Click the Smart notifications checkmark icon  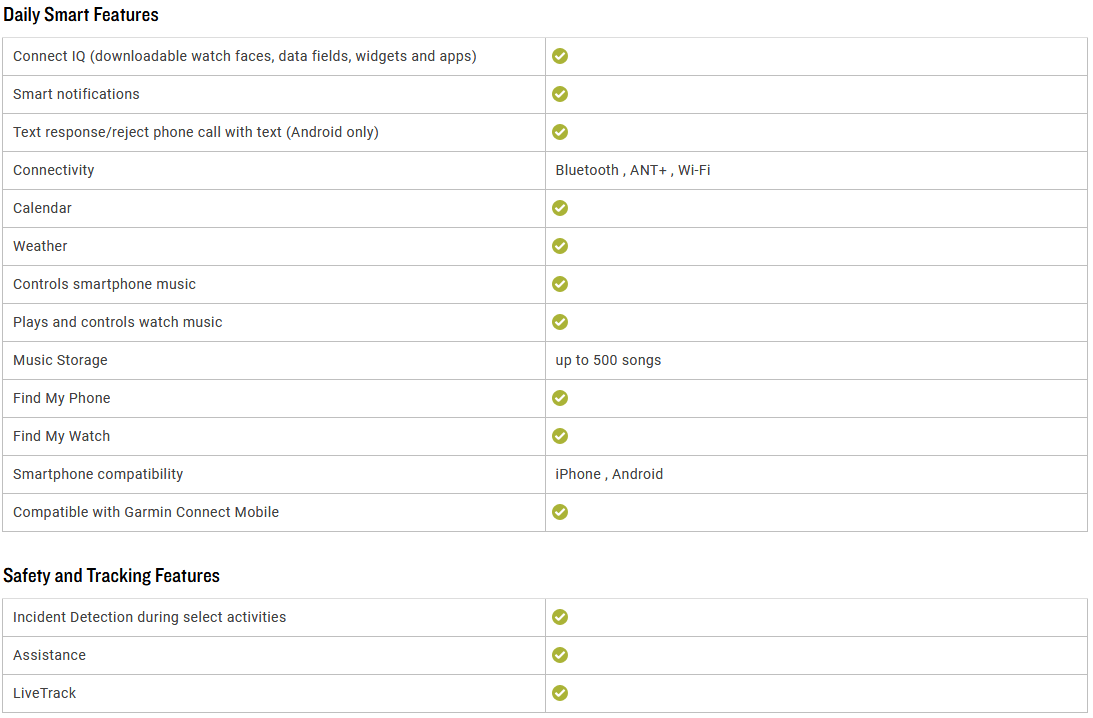pos(560,94)
